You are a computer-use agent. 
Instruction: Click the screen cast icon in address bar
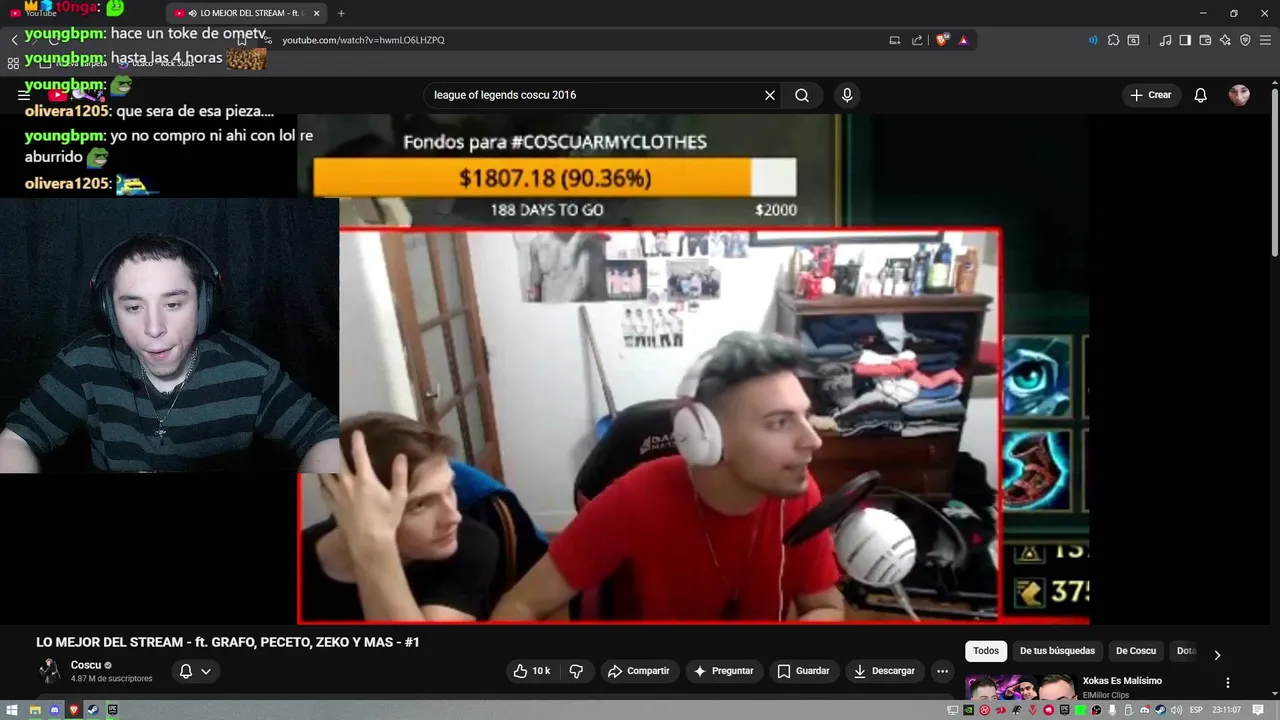click(x=895, y=40)
